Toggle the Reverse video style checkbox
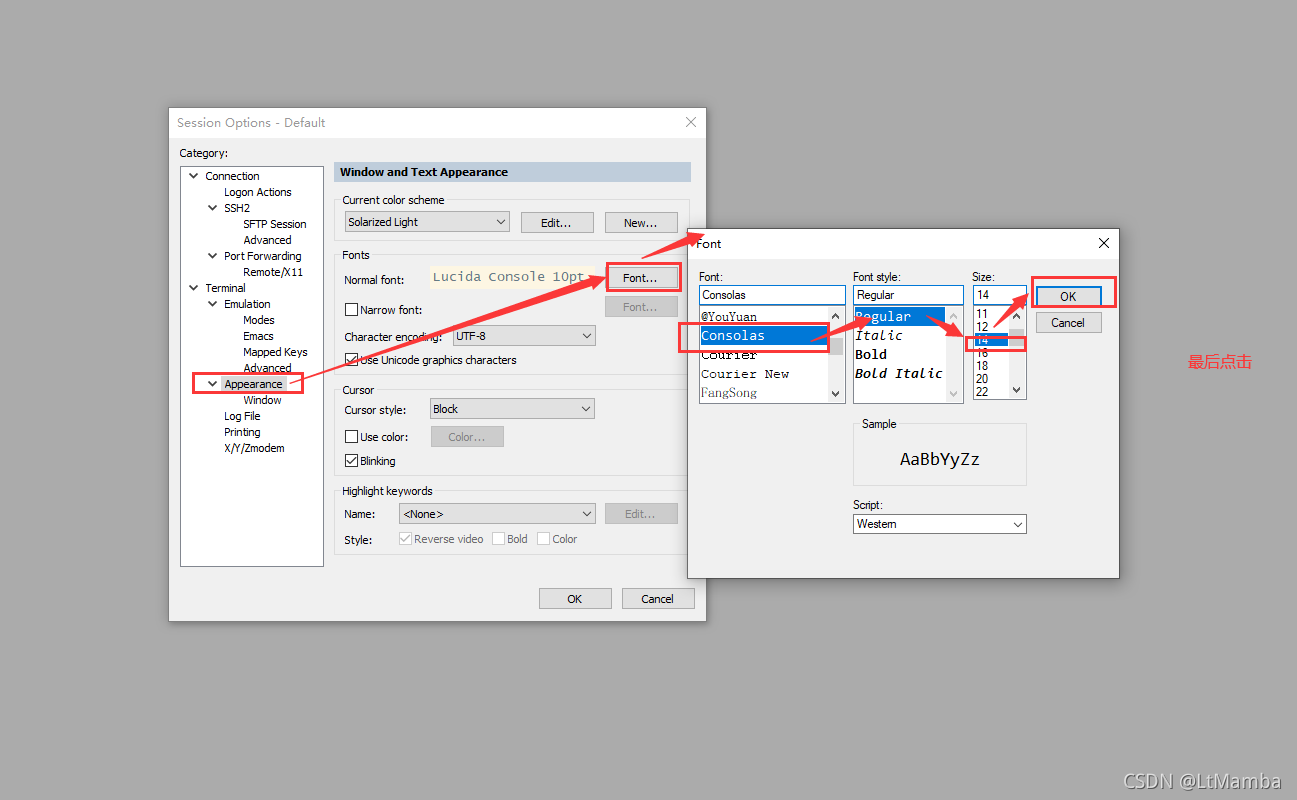The height and width of the screenshot is (800, 1297). click(x=405, y=539)
